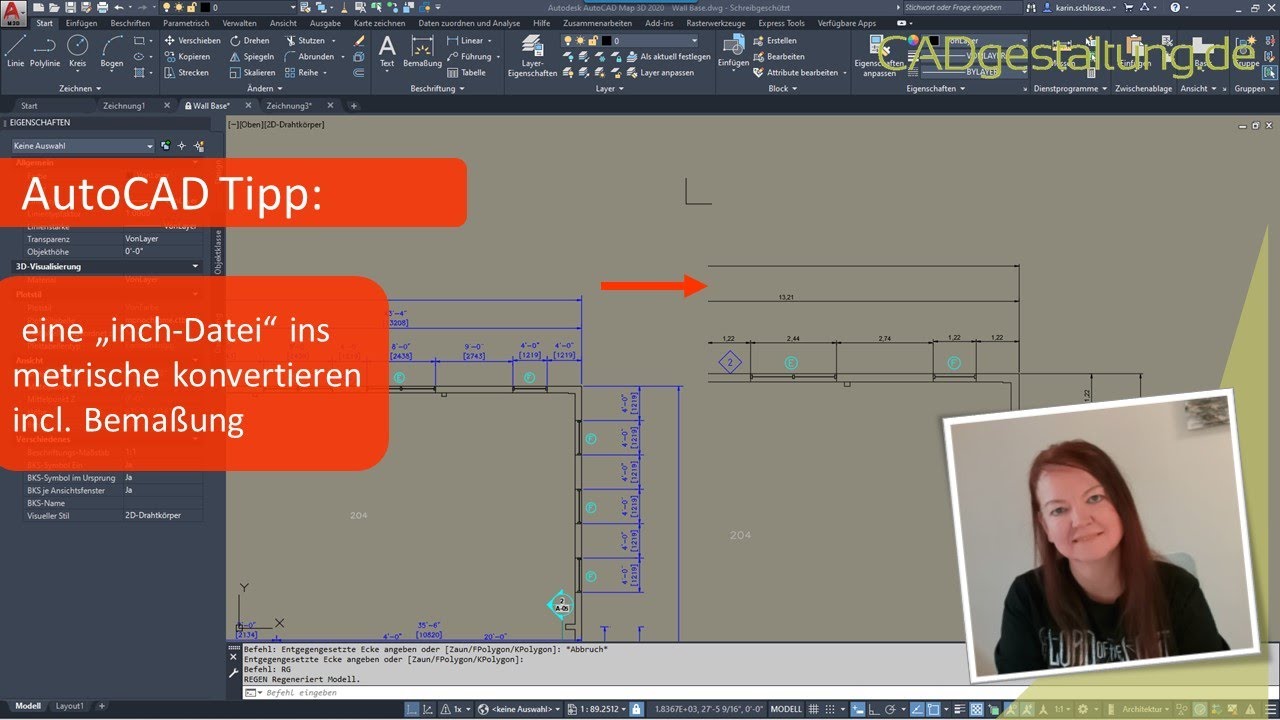Click the Drehen rotate tool
Viewport: 1280px width, 720px height.
coord(250,41)
